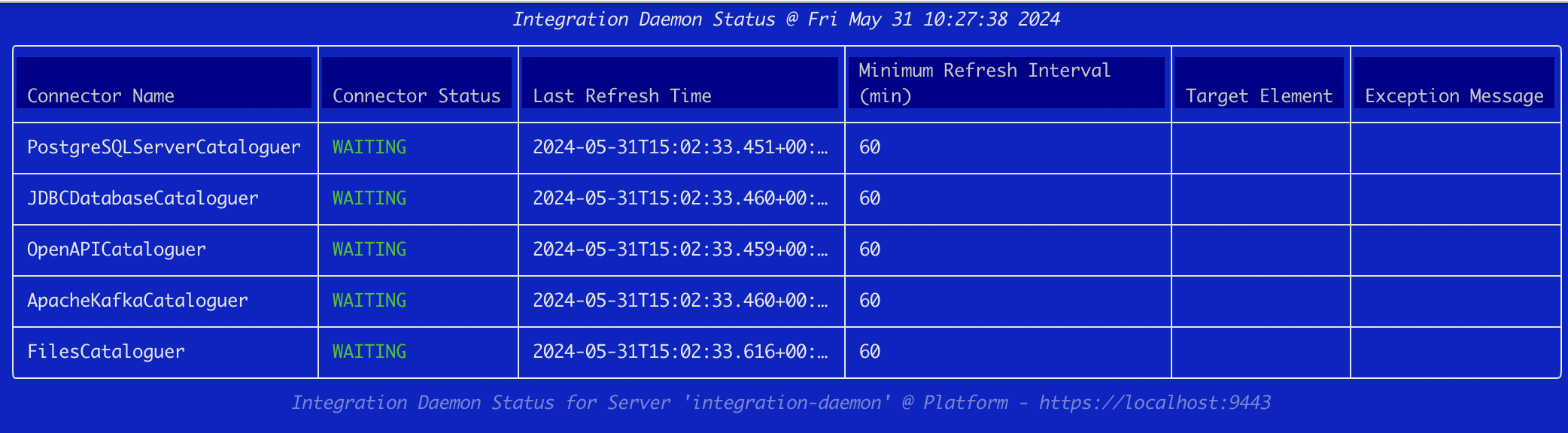Click the OpenAPICataloguer WAITING status
Image resolution: width=1568 pixels, height=433 pixels.
369,250
